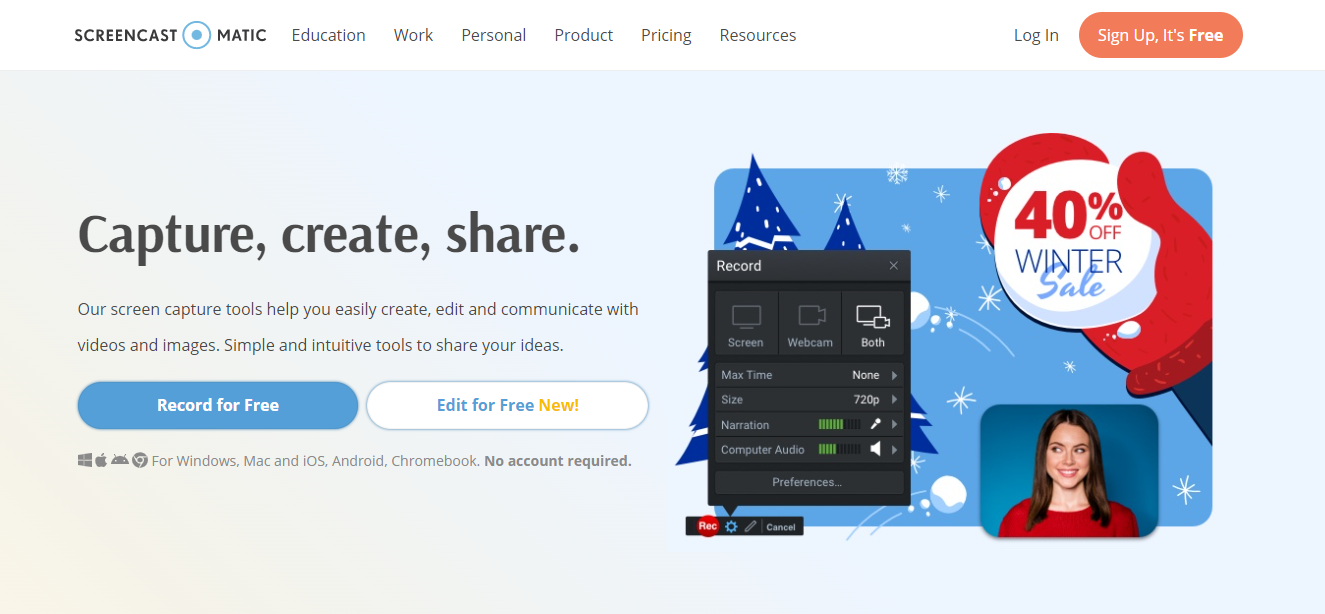Click the Screencast-O-Matic logo
The width and height of the screenshot is (1325, 614).
[171, 35]
